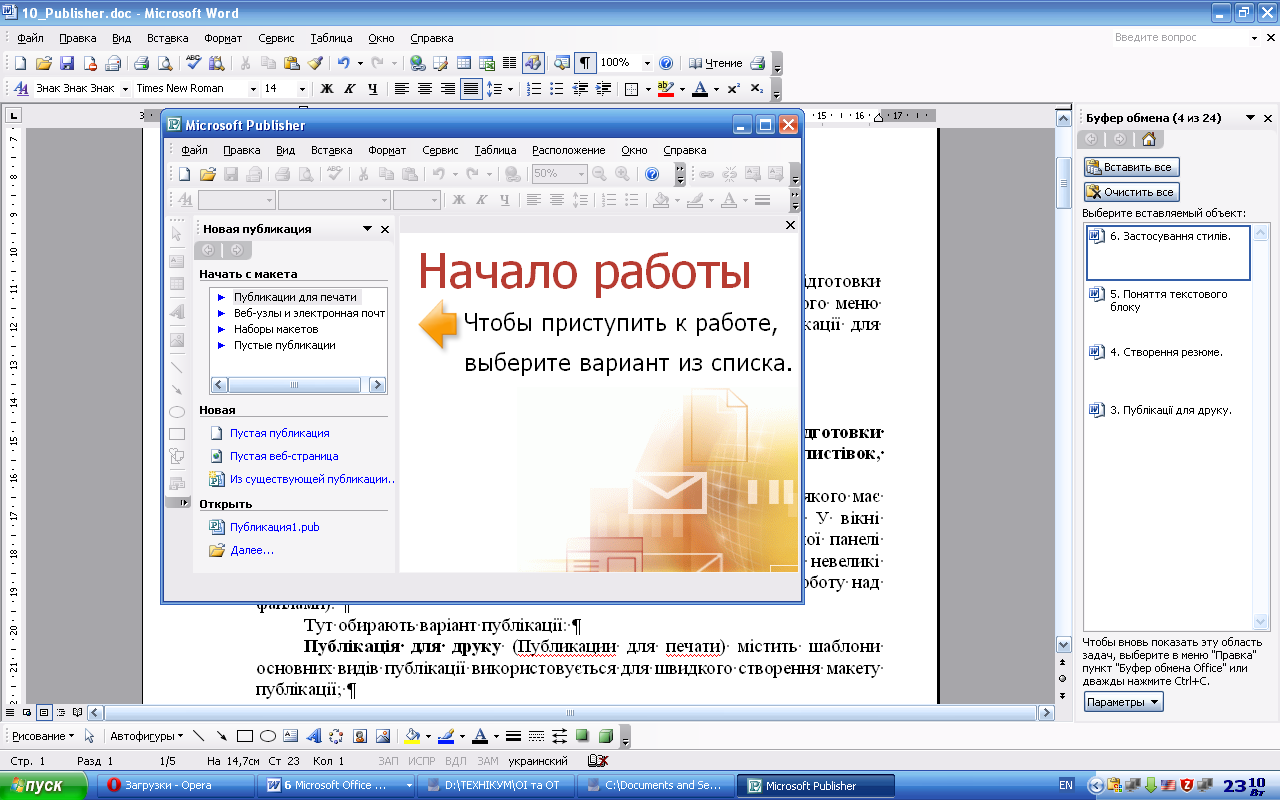Click Superscript x² icon in Word

(733, 89)
